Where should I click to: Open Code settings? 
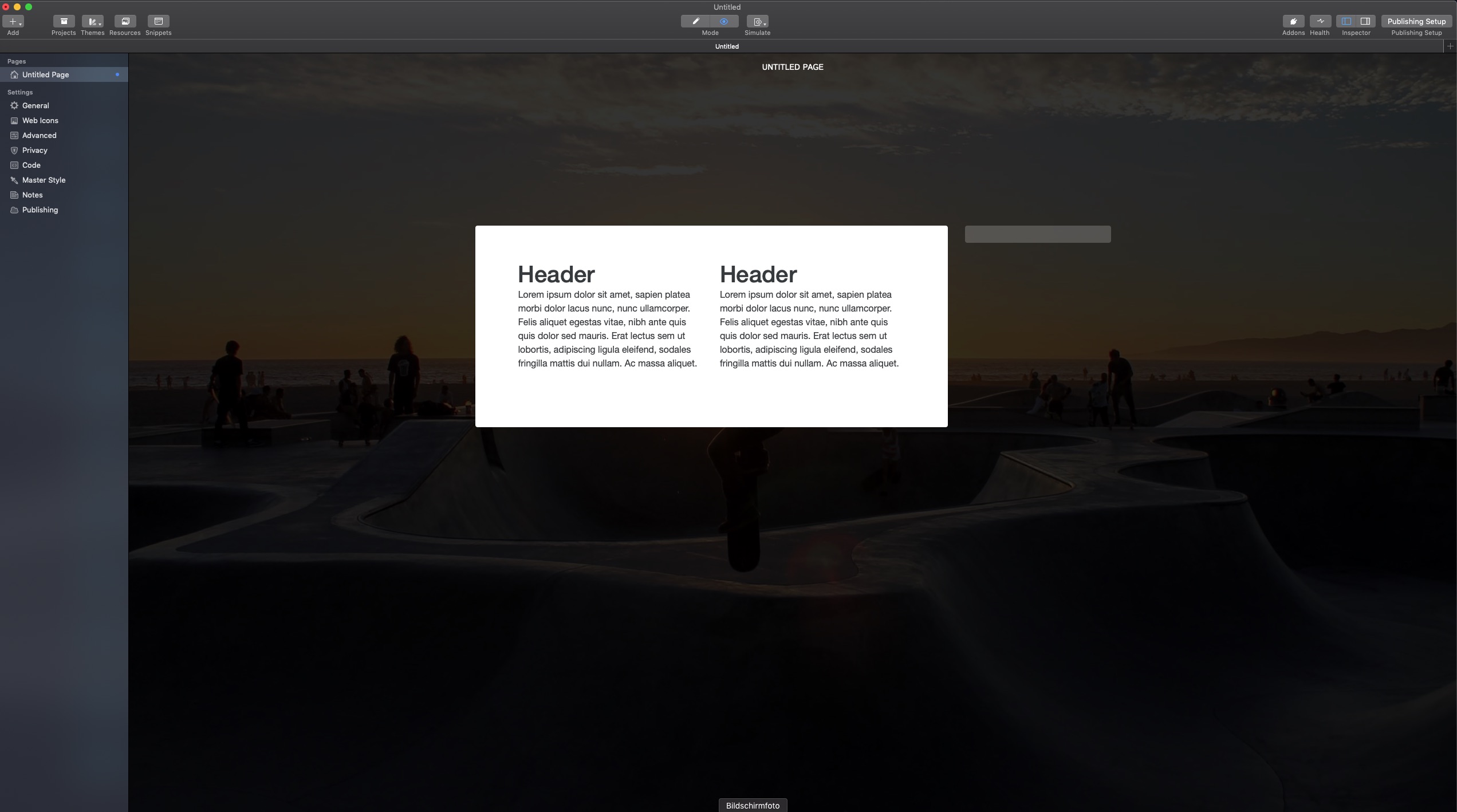point(64,165)
